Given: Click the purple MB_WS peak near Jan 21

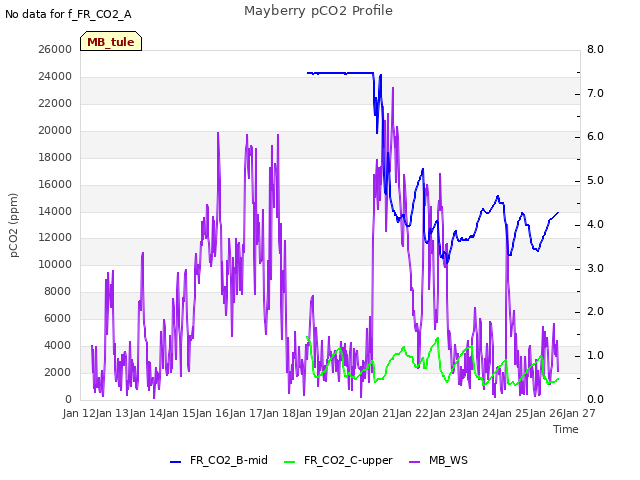Looking at the screenshot, I should tap(393, 88).
